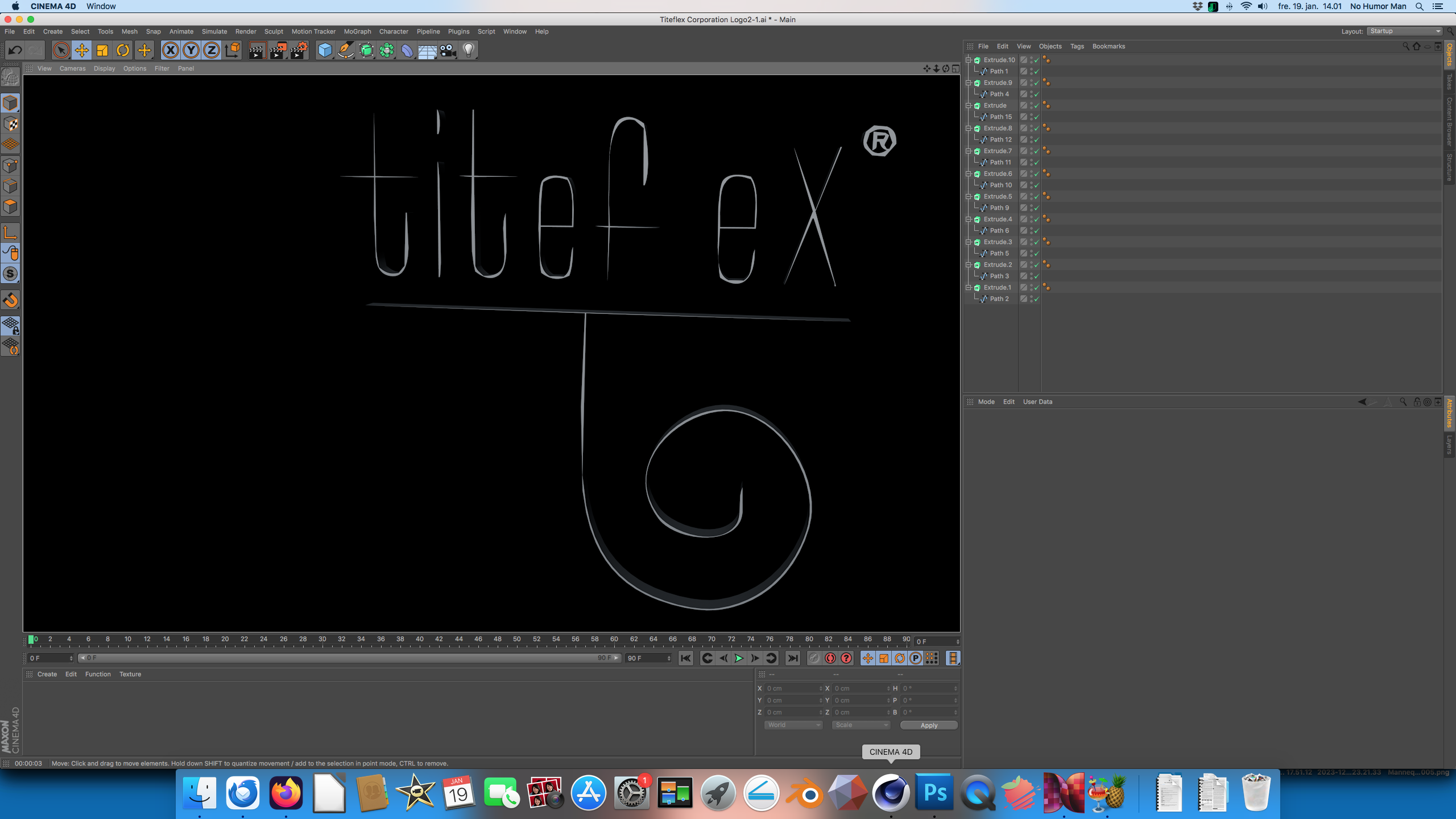Screen dimensions: 1456x819
Task: Click the Bend deformer icon
Action: pyautogui.click(x=407, y=50)
